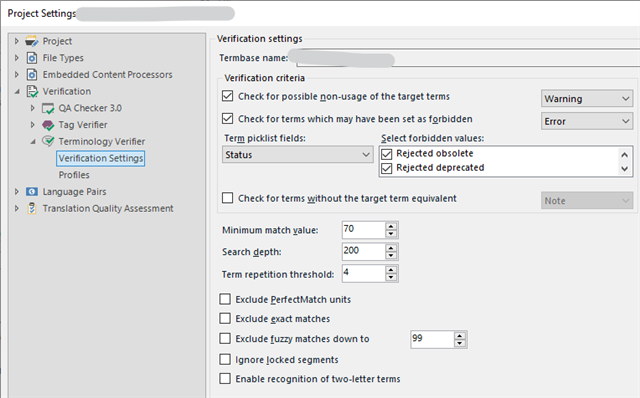Viewport: 640px width, 398px height.
Task: Increase the fuzzy match threshold value
Action: (460, 336)
